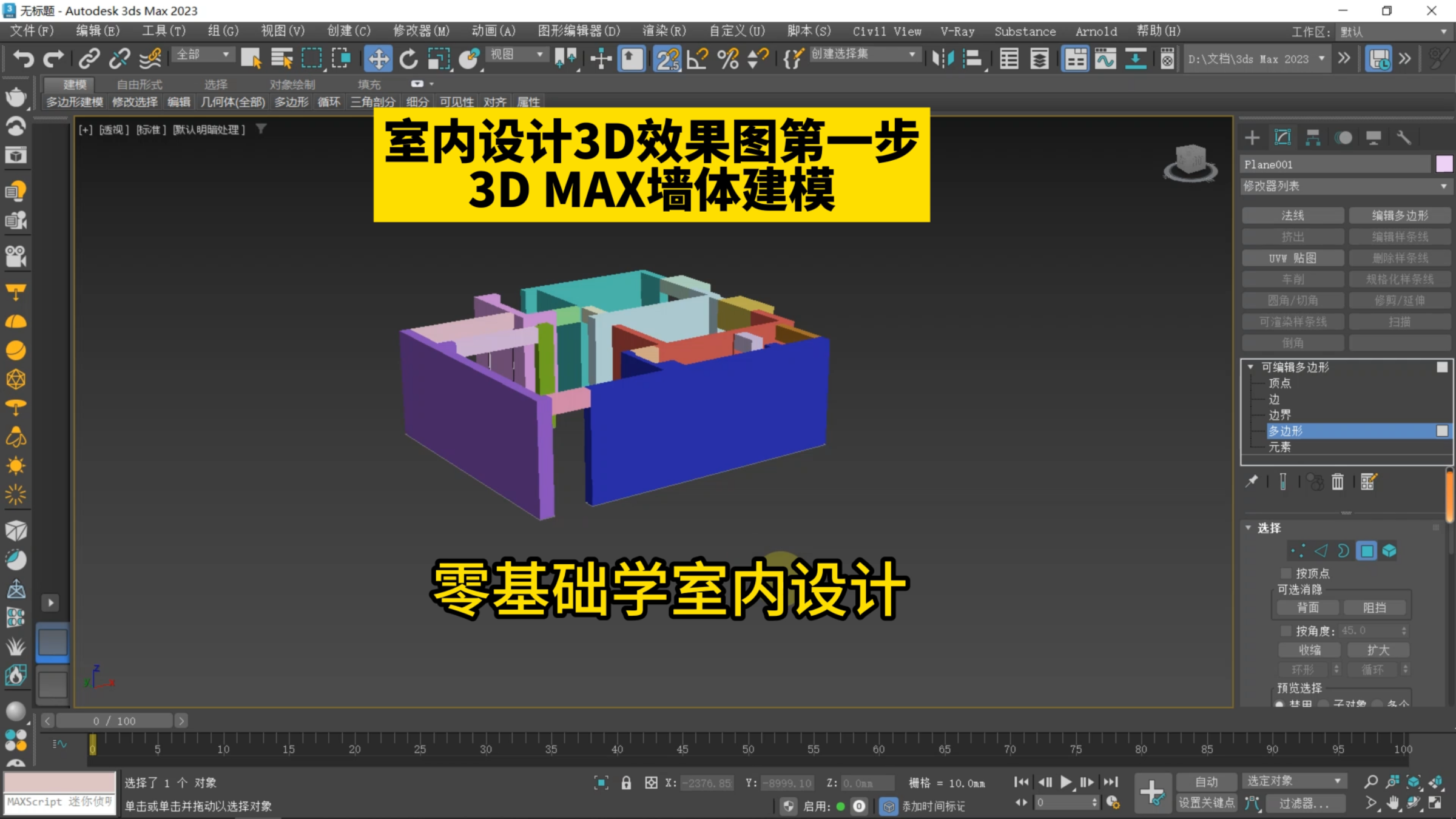Open the Hierarchy panel tab

[1313, 138]
